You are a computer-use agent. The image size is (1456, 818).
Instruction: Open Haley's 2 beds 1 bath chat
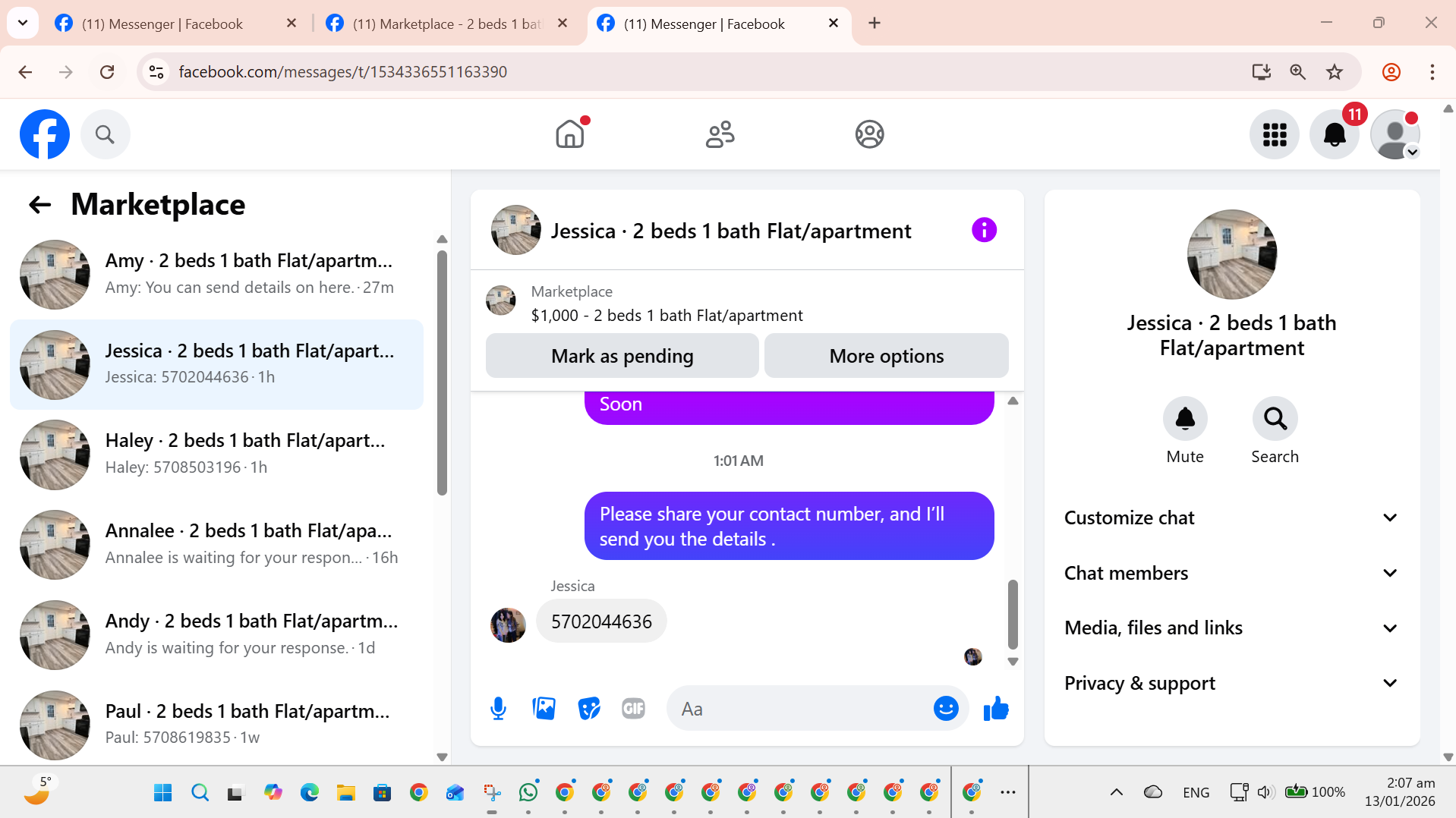pos(216,455)
